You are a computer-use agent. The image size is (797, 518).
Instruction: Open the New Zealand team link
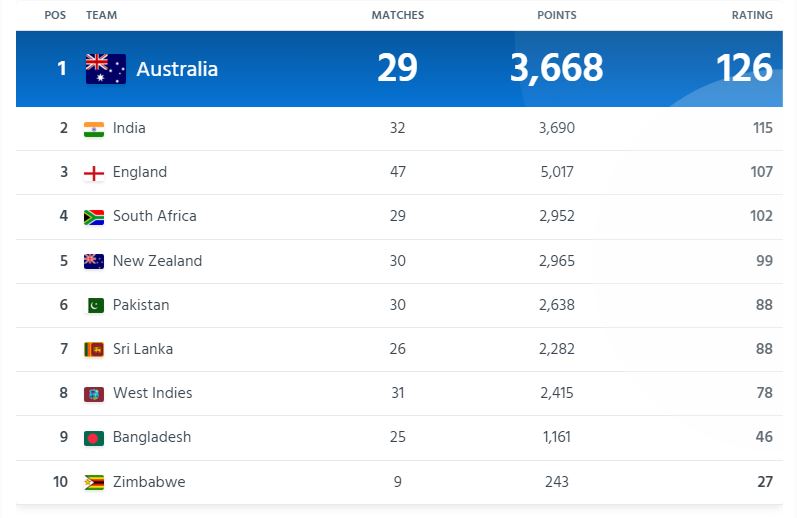(157, 261)
